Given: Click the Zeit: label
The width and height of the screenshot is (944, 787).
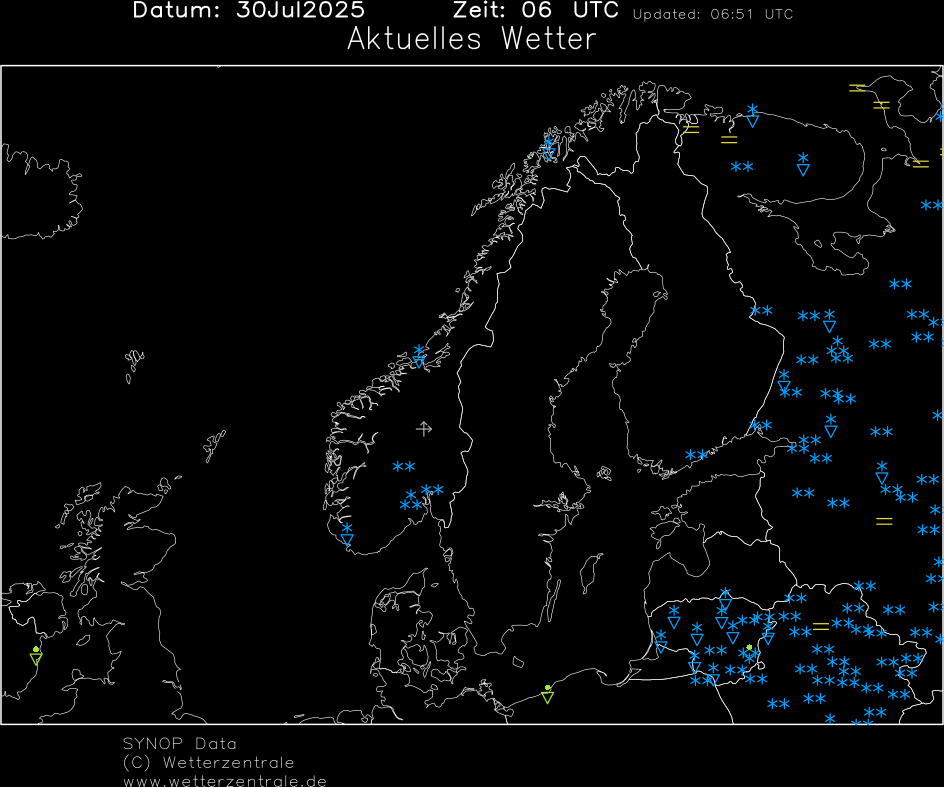Looking at the screenshot, I should pyautogui.click(x=479, y=10).
